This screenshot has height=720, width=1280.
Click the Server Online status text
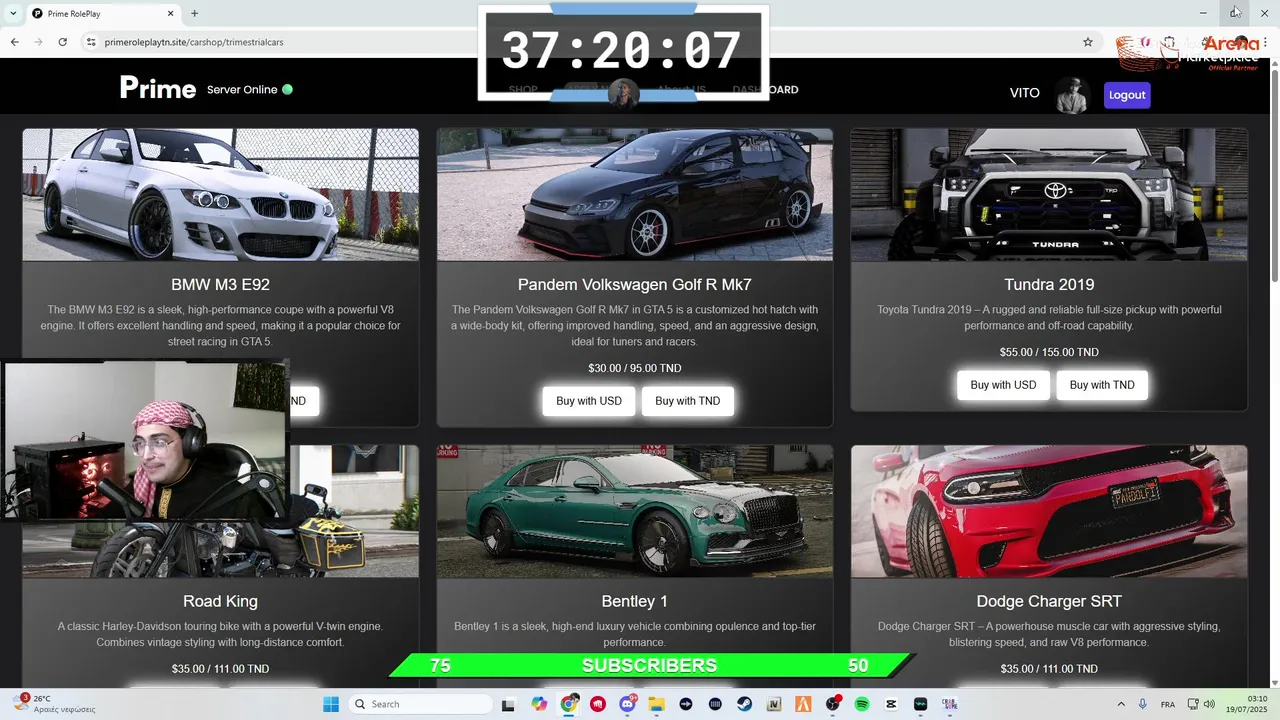click(x=242, y=89)
